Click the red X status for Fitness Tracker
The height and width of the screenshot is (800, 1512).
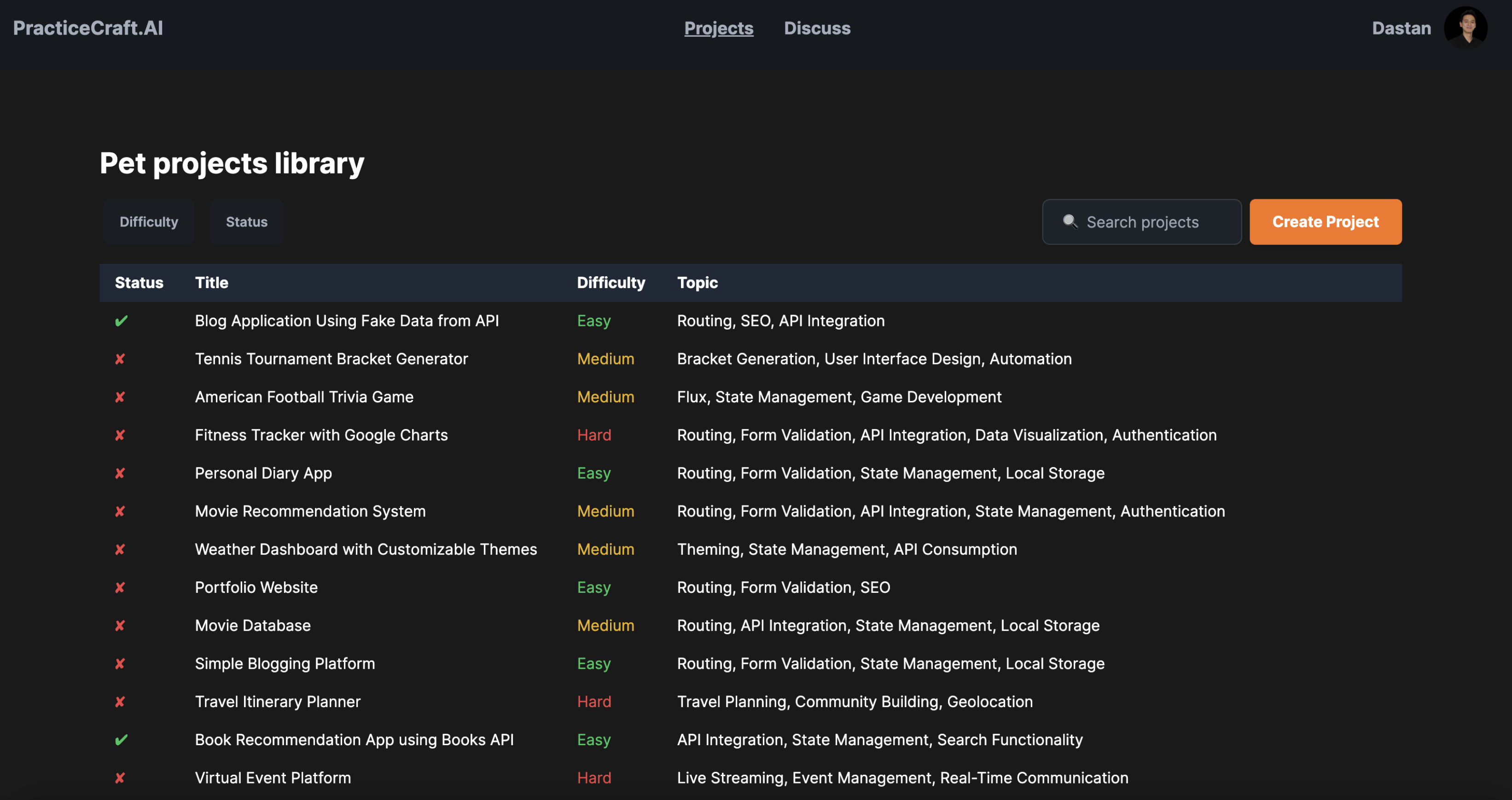tap(120, 435)
